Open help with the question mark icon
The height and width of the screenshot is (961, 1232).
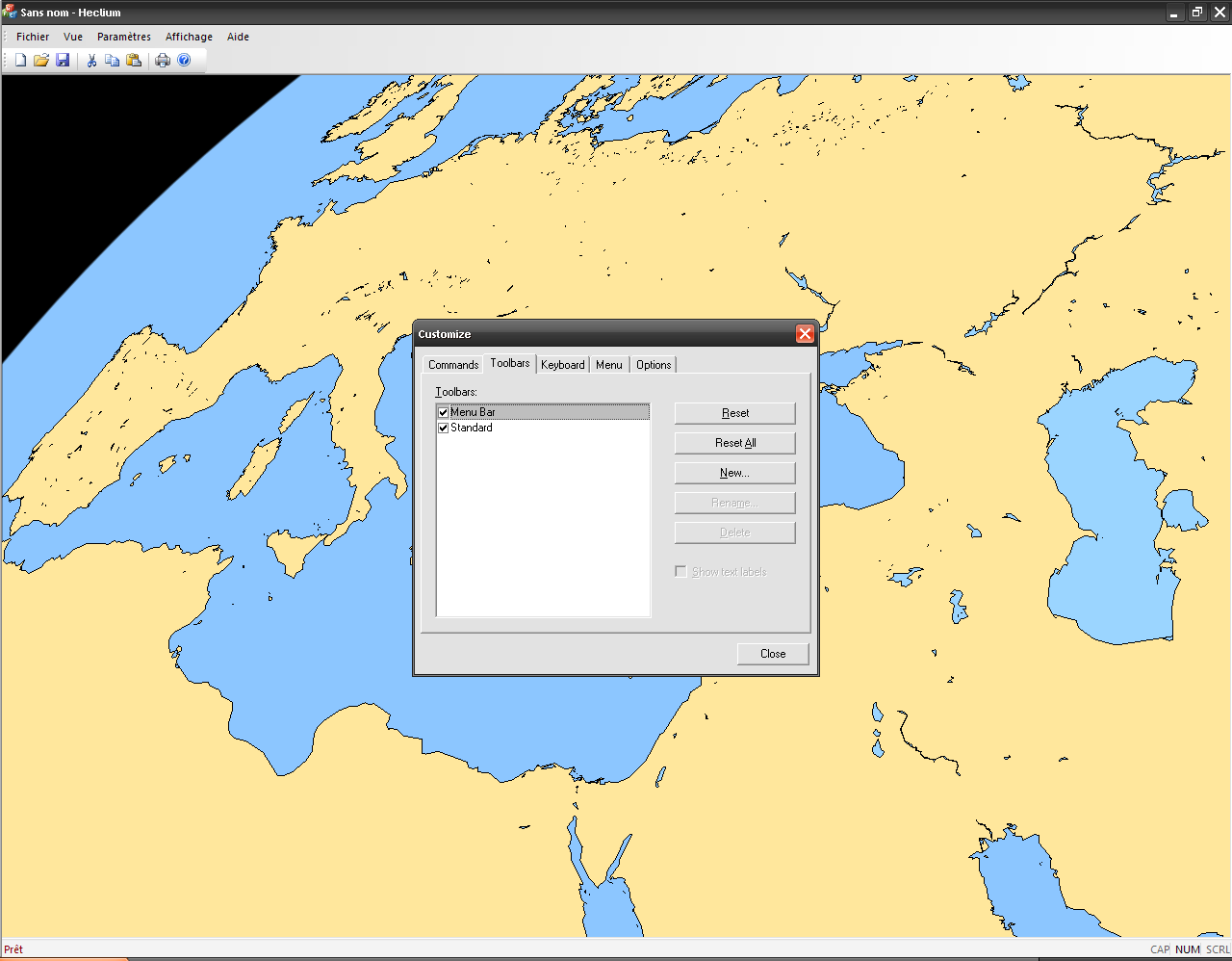tap(184, 61)
